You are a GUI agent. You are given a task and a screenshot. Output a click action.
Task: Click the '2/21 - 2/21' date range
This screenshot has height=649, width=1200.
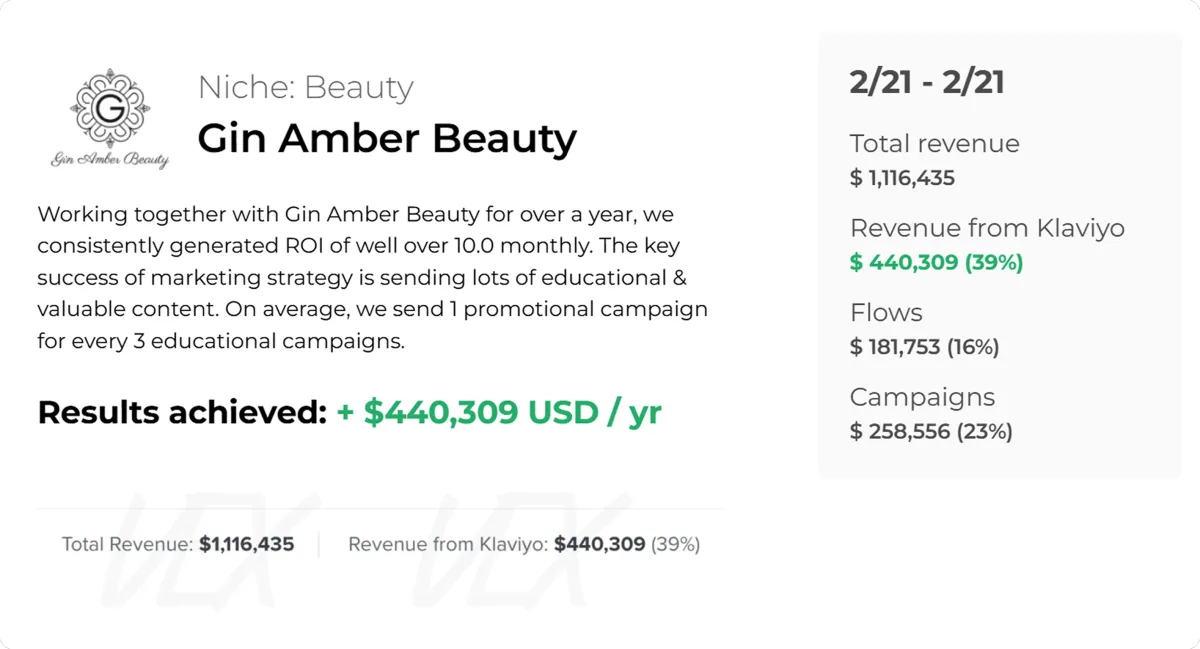pos(927,82)
